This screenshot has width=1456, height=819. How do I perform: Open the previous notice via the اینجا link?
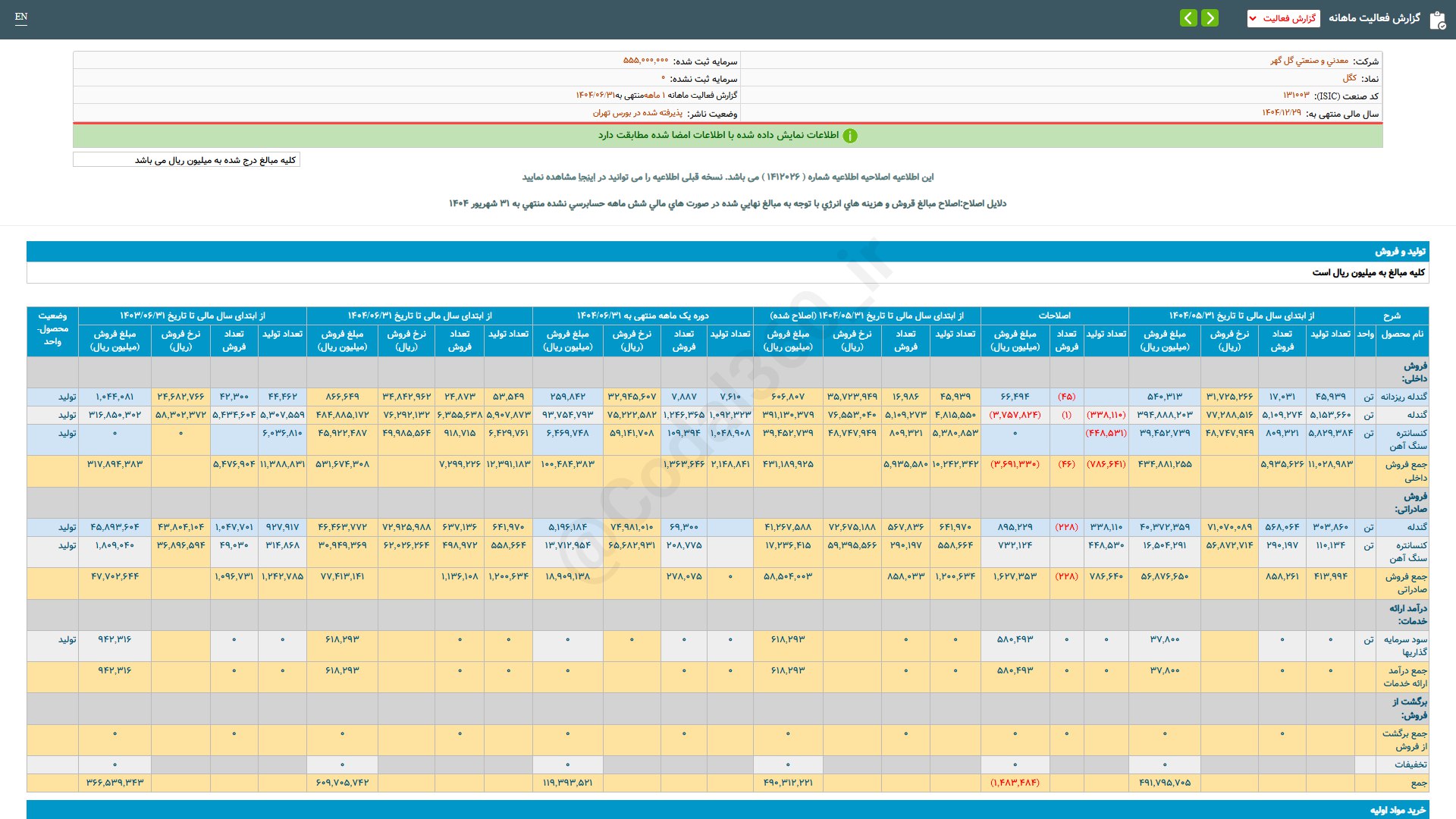click(x=587, y=177)
